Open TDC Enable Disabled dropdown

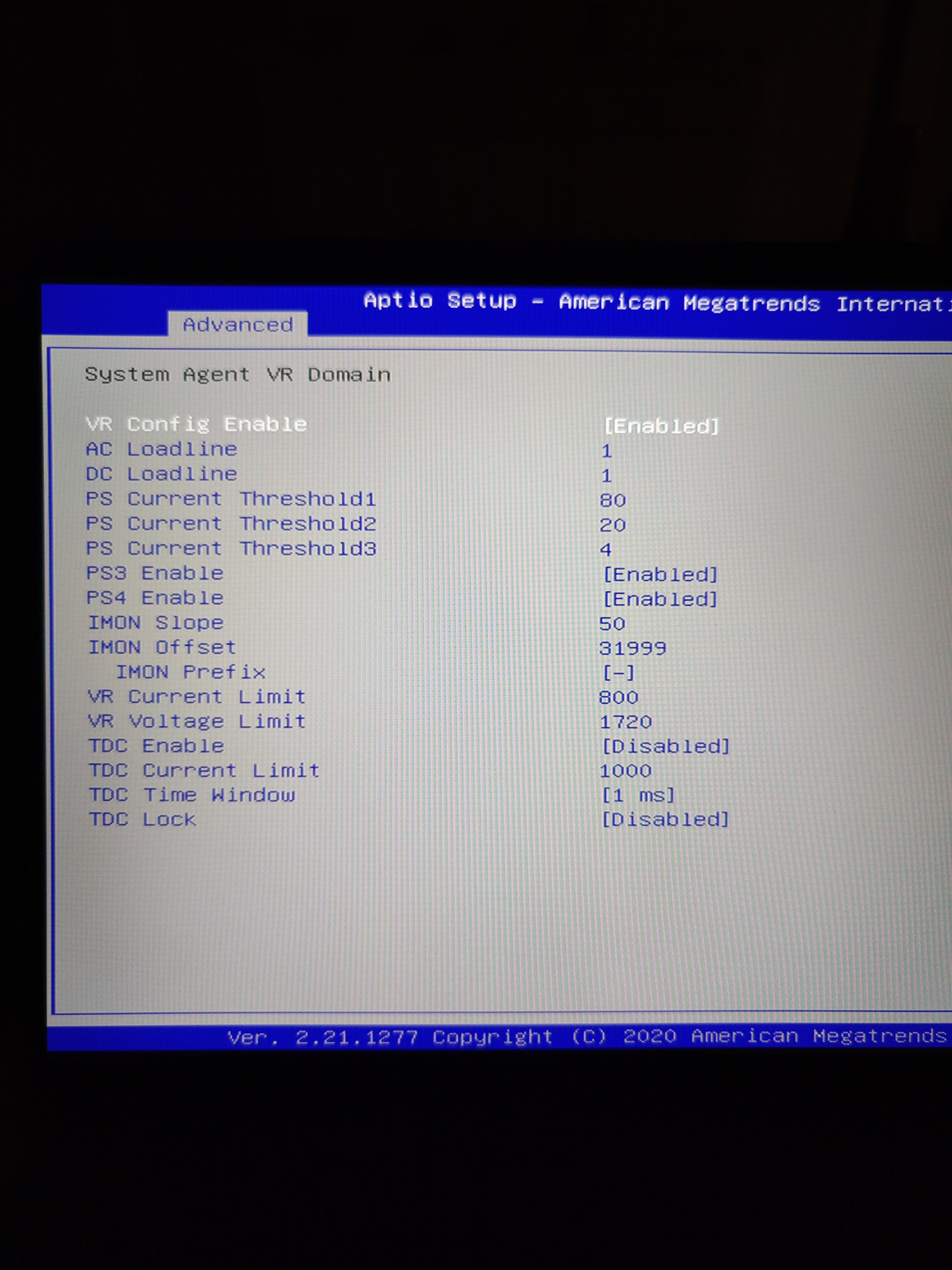click(x=666, y=746)
